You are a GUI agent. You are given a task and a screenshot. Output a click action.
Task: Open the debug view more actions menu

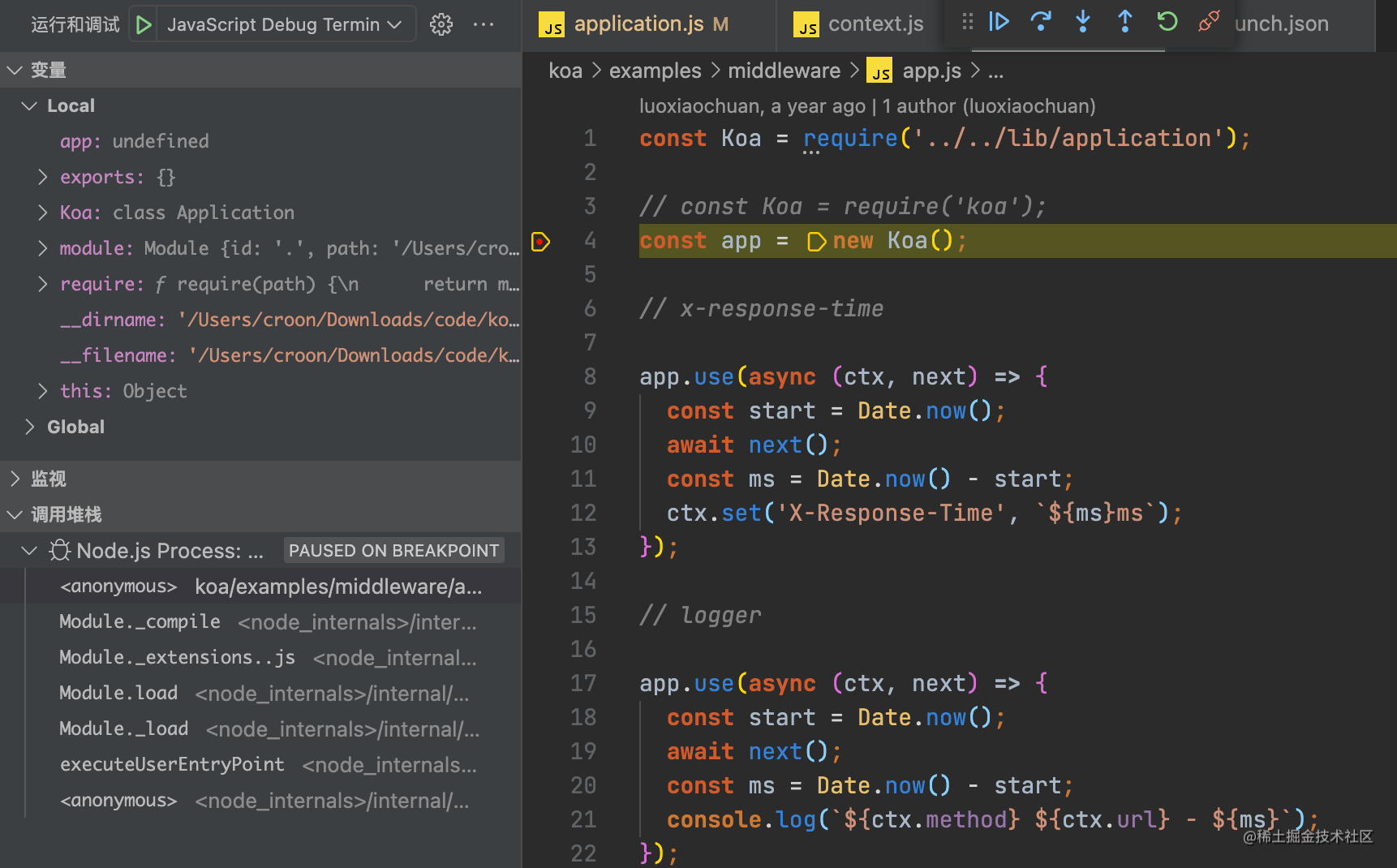(484, 24)
